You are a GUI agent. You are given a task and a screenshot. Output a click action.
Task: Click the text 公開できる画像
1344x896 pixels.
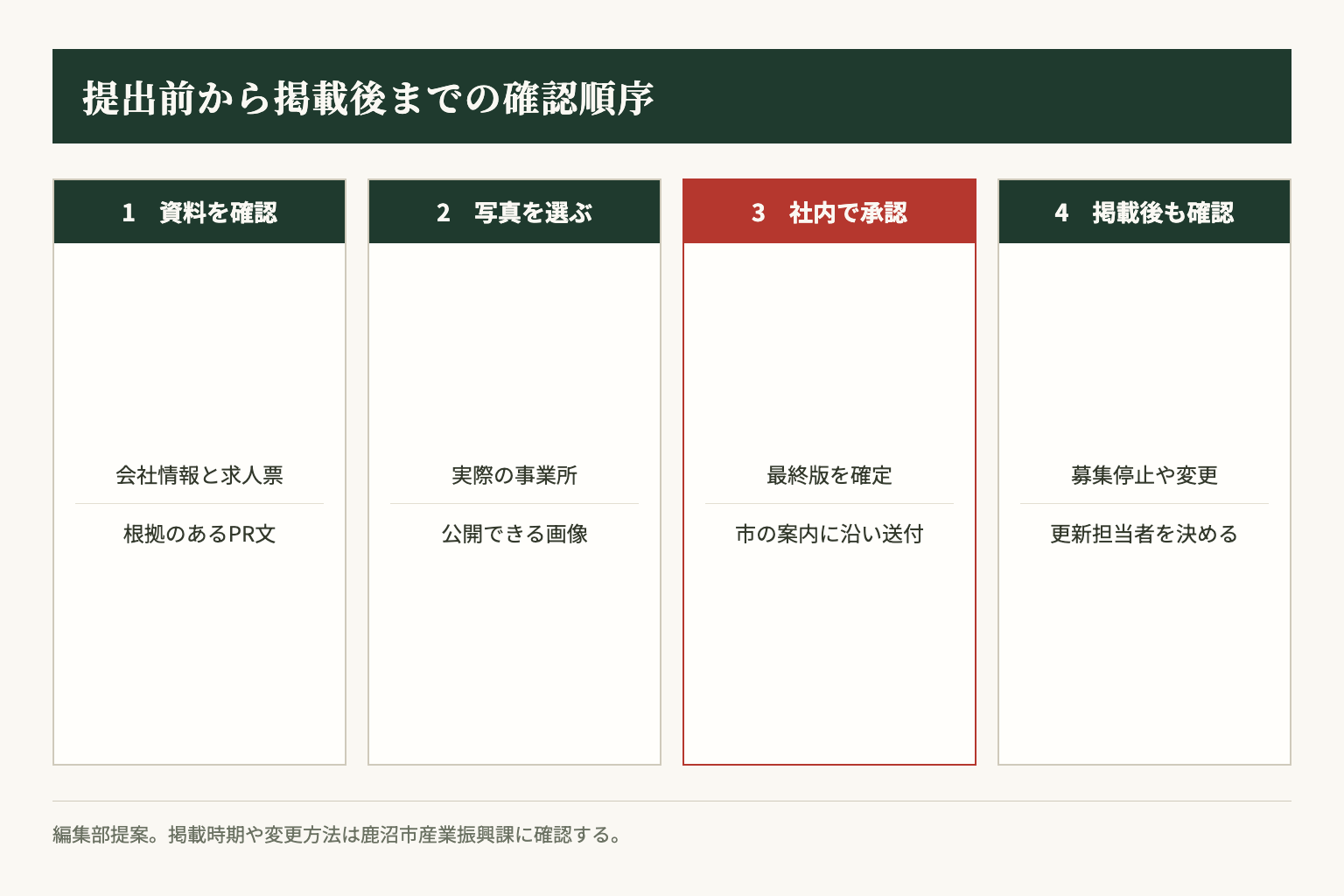click(514, 534)
